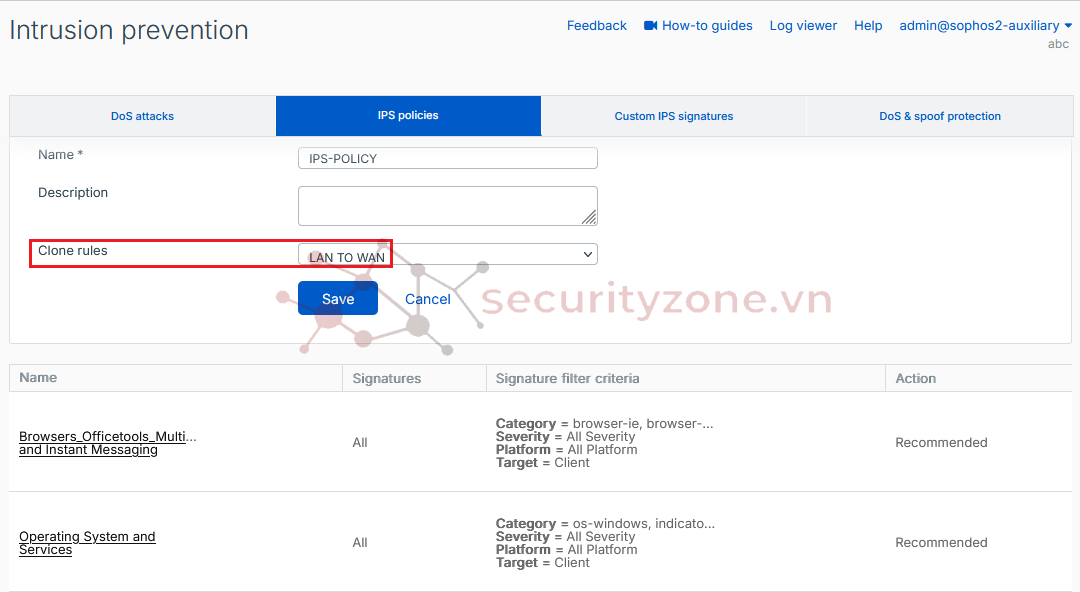
Task: Expand the Clone rules dropdown
Action: 587,255
